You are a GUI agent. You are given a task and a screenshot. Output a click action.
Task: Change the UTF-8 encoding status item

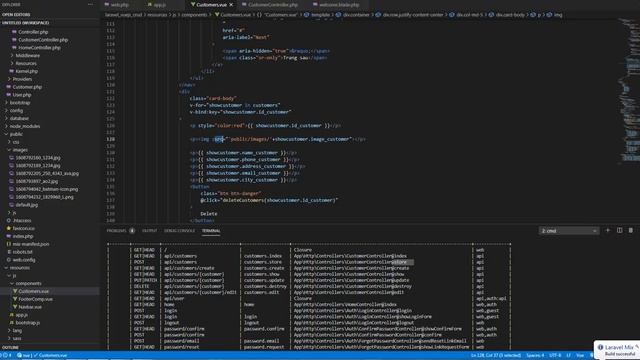(555, 356)
